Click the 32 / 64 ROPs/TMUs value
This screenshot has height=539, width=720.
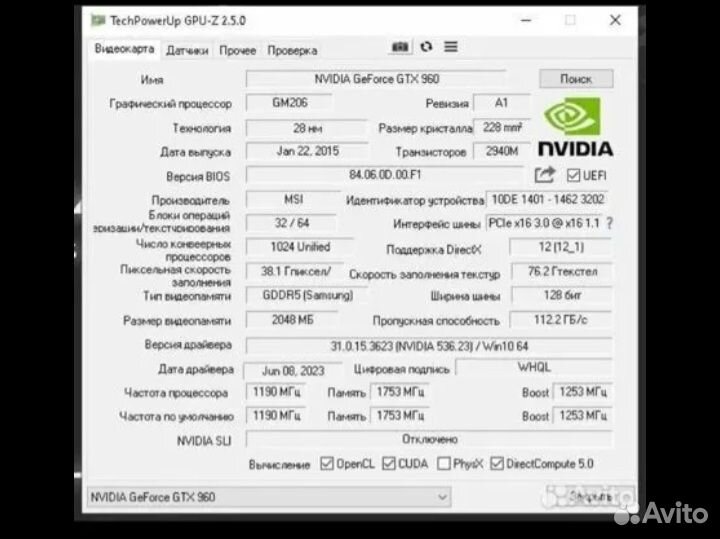[292, 223]
